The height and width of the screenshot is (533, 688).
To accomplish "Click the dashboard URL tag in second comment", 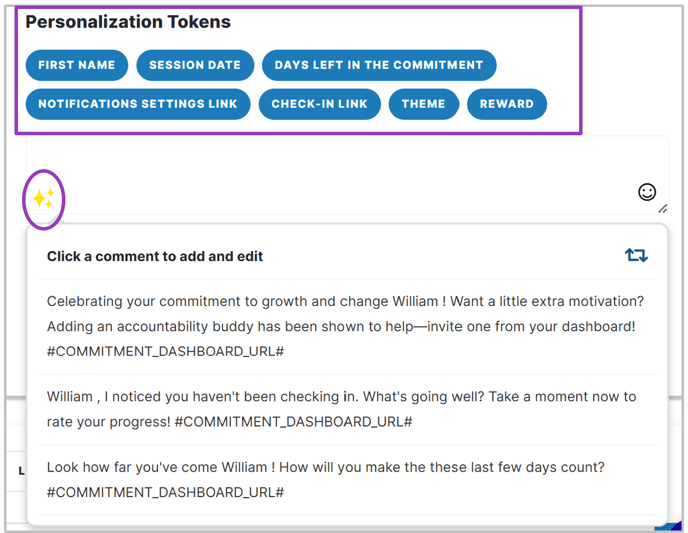I will coord(294,422).
